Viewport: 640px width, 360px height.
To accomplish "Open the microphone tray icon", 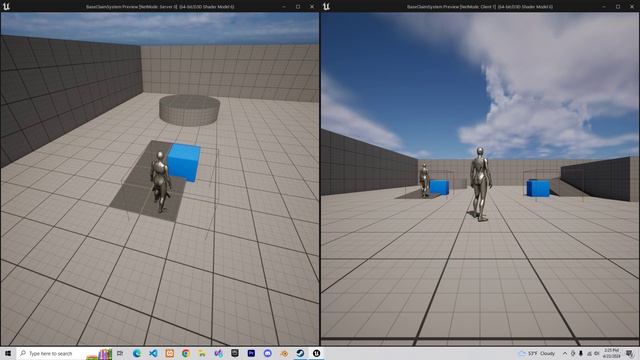I will [x=581, y=353].
